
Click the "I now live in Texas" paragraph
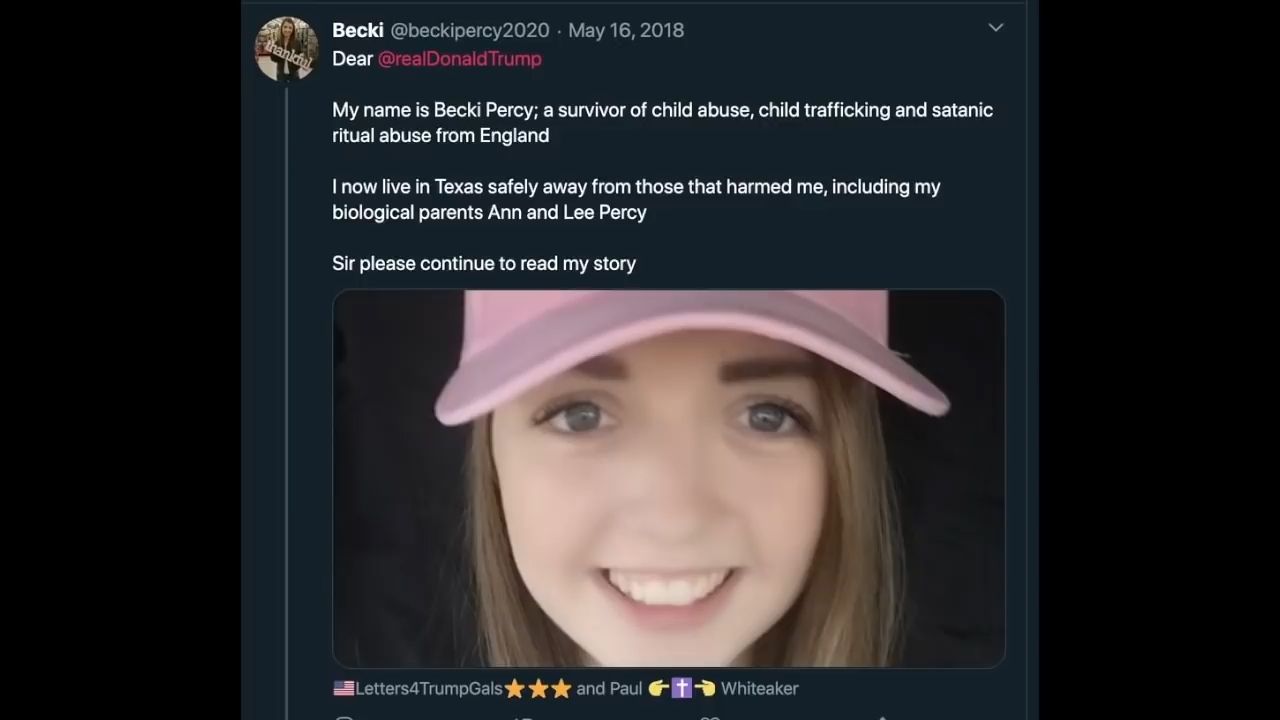(636, 199)
